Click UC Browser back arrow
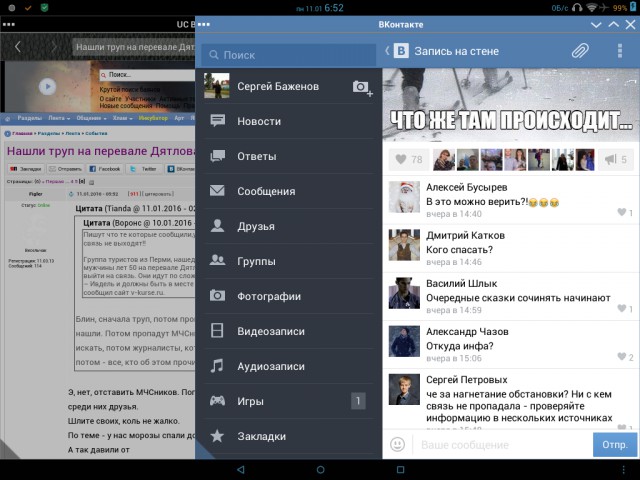640x480 pixels. (18, 47)
